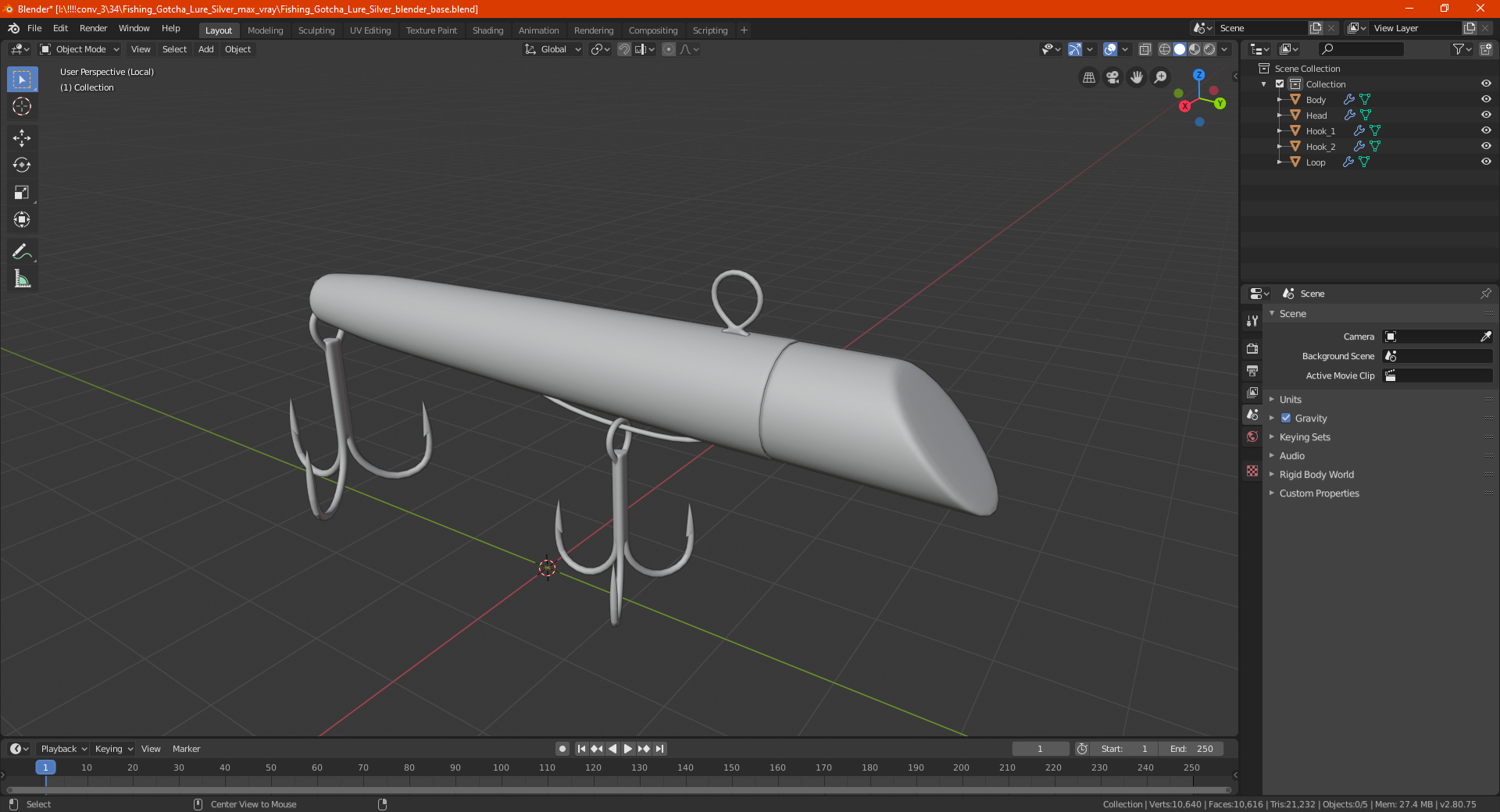Toggle proportional editing button
The image size is (1500, 812).
669,49
